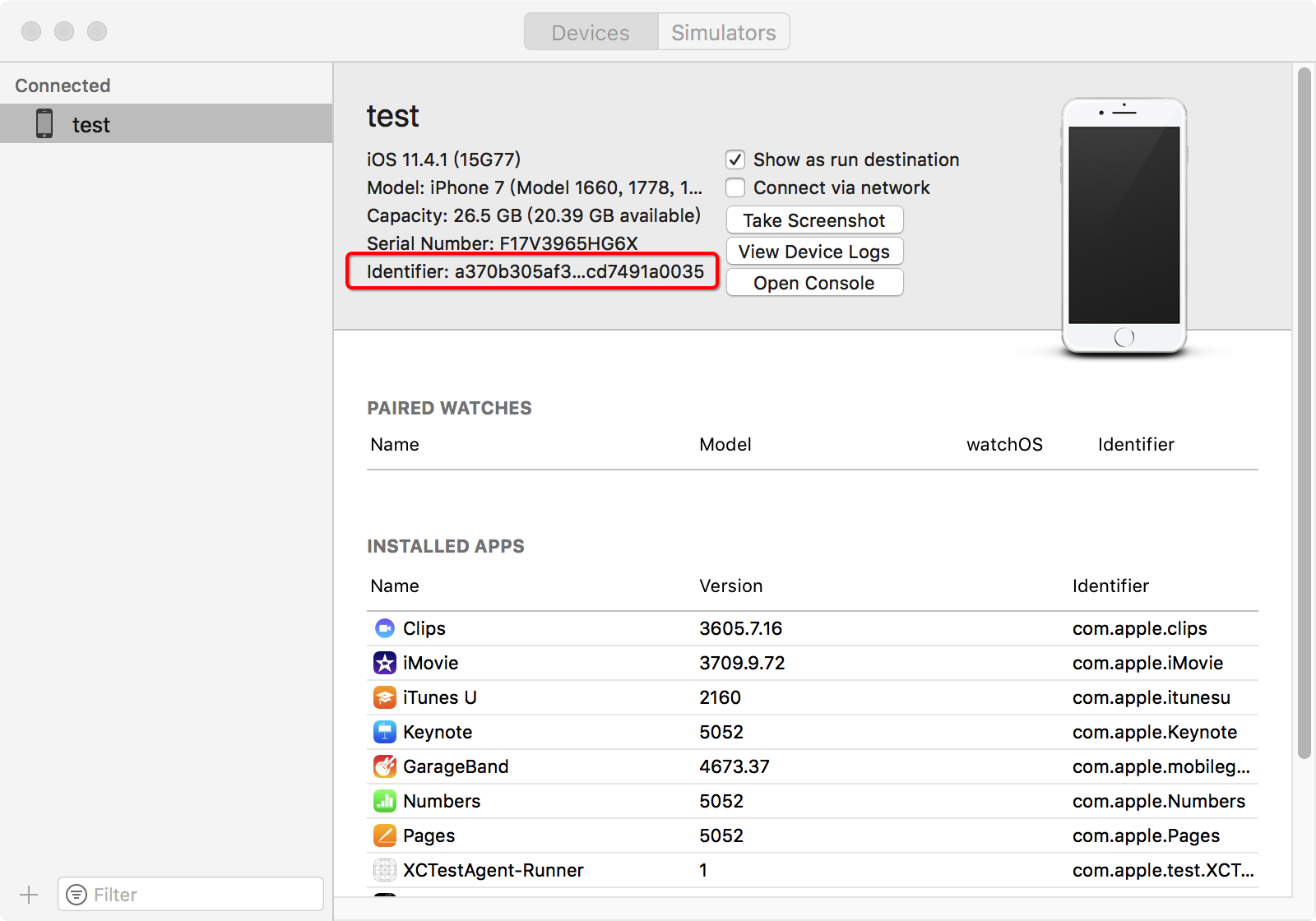Viewport: 1316px width, 921px height.
Task: Click the Version column header in Installed Apps
Action: [x=731, y=586]
